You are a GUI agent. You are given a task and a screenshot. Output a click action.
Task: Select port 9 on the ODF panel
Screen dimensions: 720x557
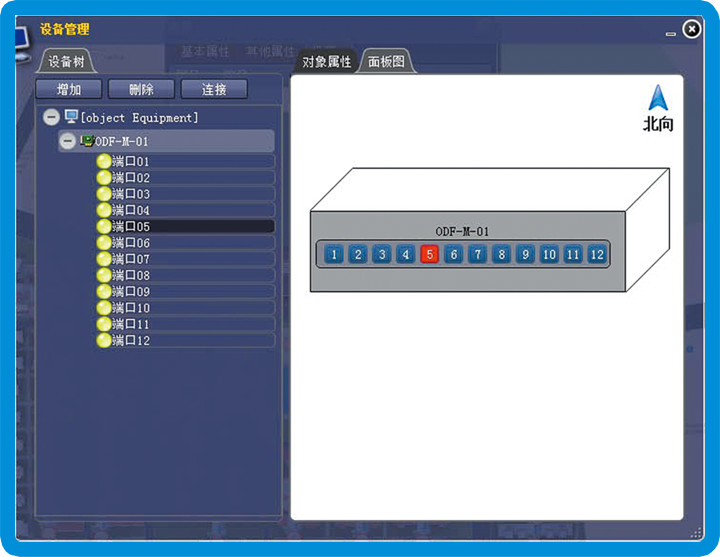click(x=525, y=254)
